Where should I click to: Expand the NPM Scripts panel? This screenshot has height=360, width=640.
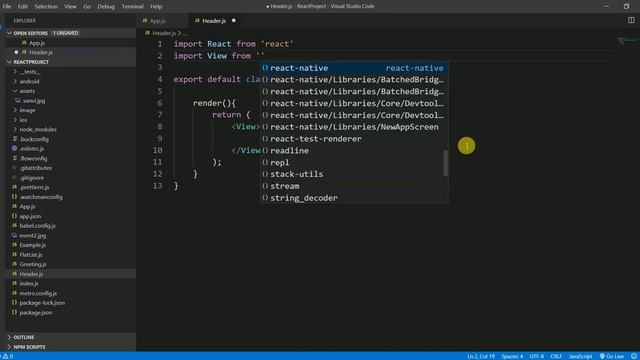9,347
